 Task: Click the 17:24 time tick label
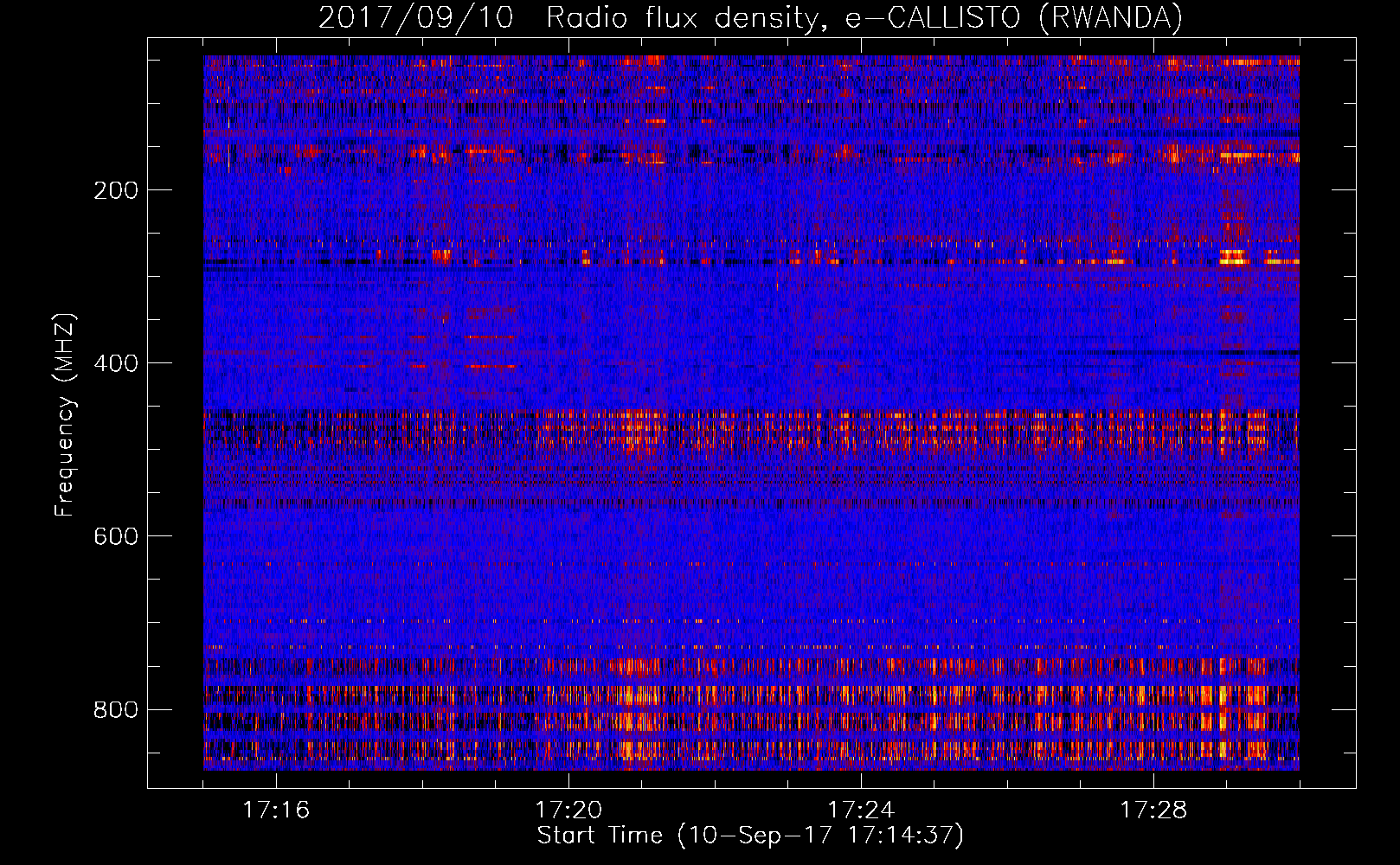click(x=861, y=811)
